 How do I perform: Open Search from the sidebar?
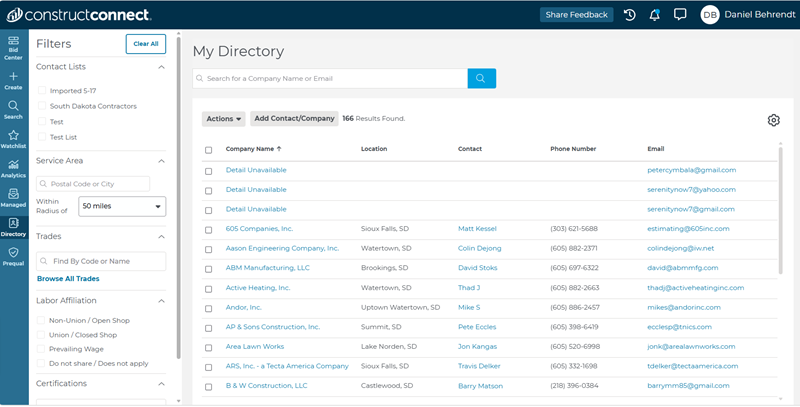point(13,110)
